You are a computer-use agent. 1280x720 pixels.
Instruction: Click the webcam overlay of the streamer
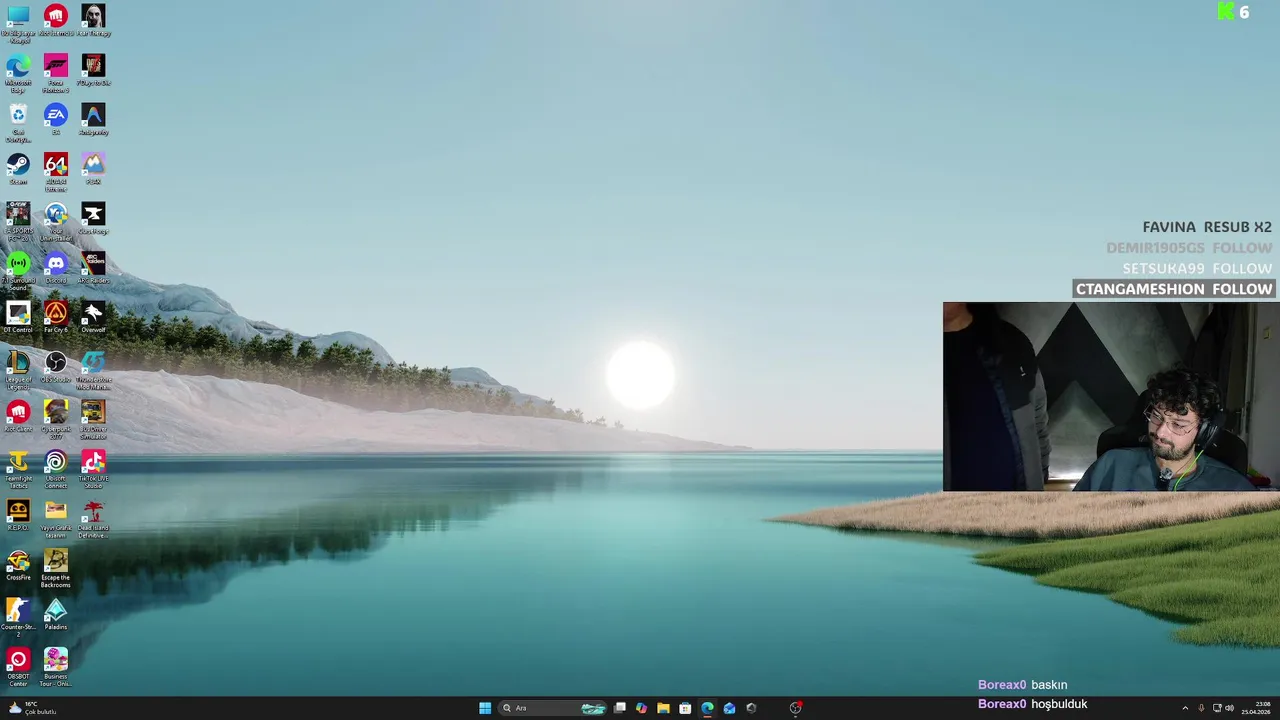click(1111, 396)
